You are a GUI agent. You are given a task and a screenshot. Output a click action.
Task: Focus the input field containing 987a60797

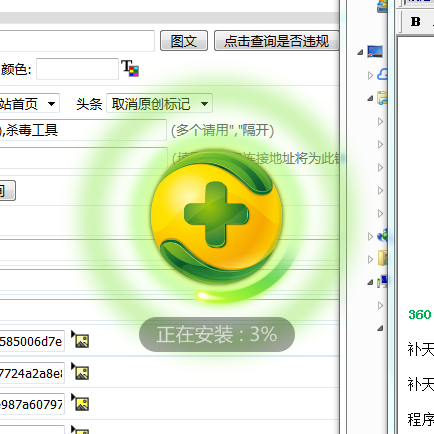[x=32, y=404]
